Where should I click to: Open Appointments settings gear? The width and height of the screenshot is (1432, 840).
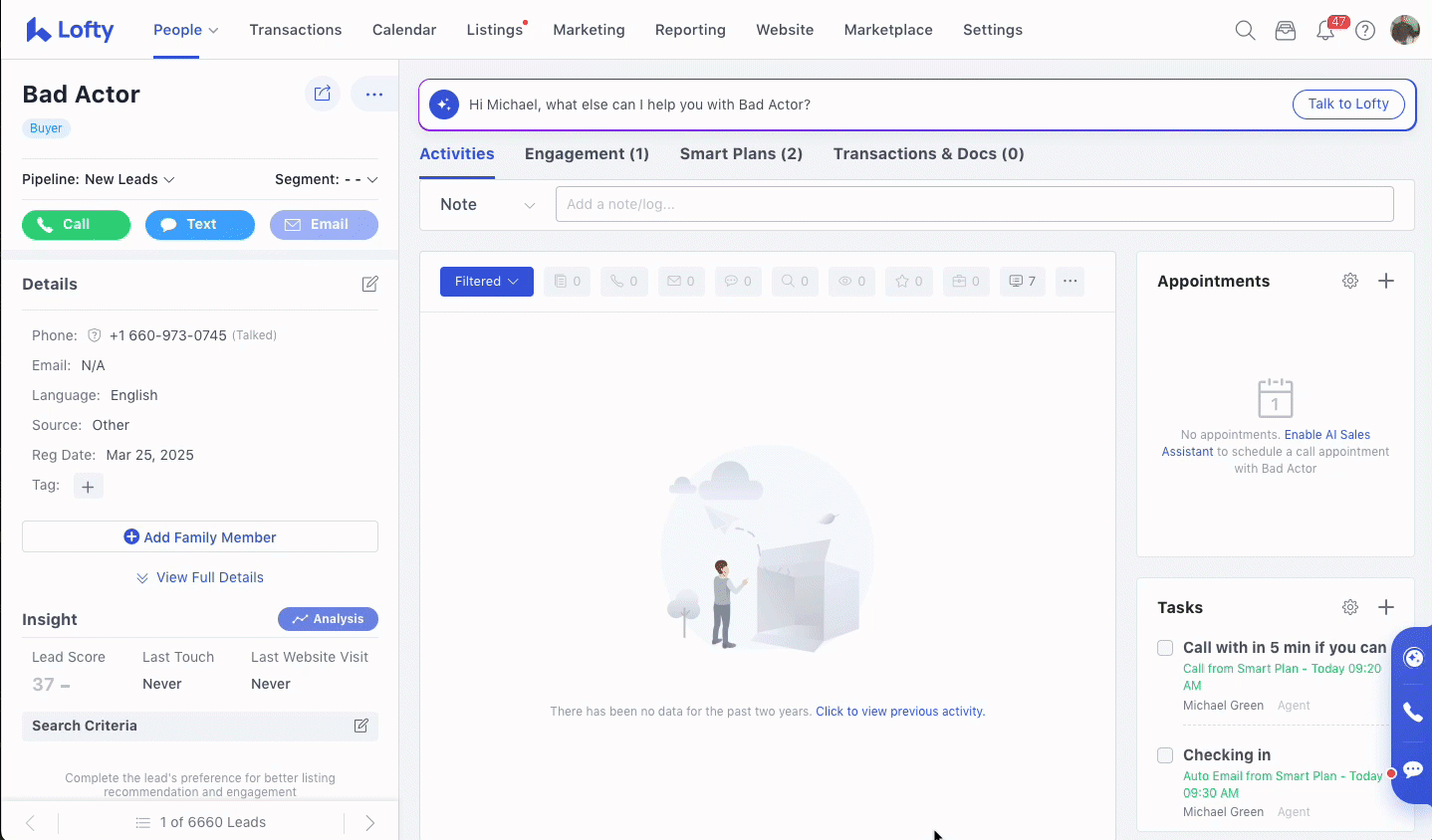pyautogui.click(x=1350, y=281)
